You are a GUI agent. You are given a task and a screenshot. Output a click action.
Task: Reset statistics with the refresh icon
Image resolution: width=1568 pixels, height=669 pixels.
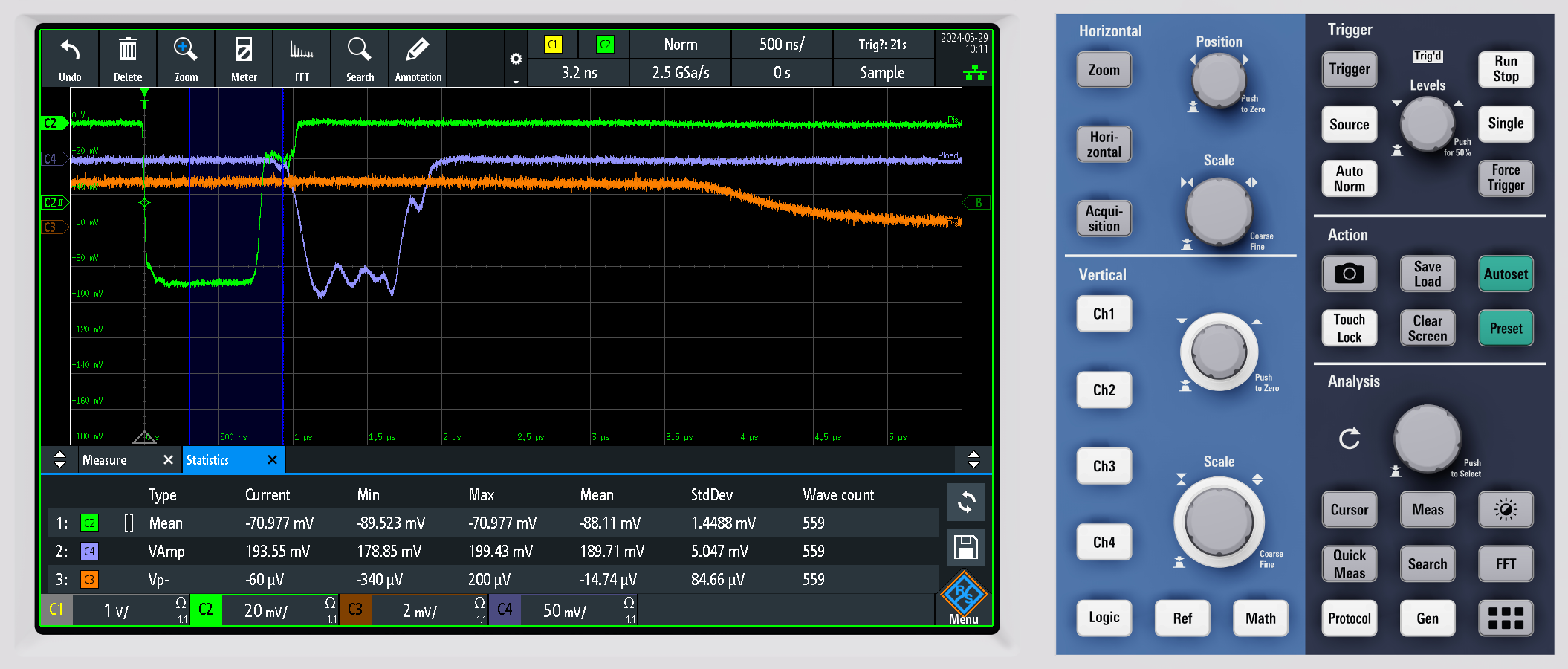[x=965, y=503]
